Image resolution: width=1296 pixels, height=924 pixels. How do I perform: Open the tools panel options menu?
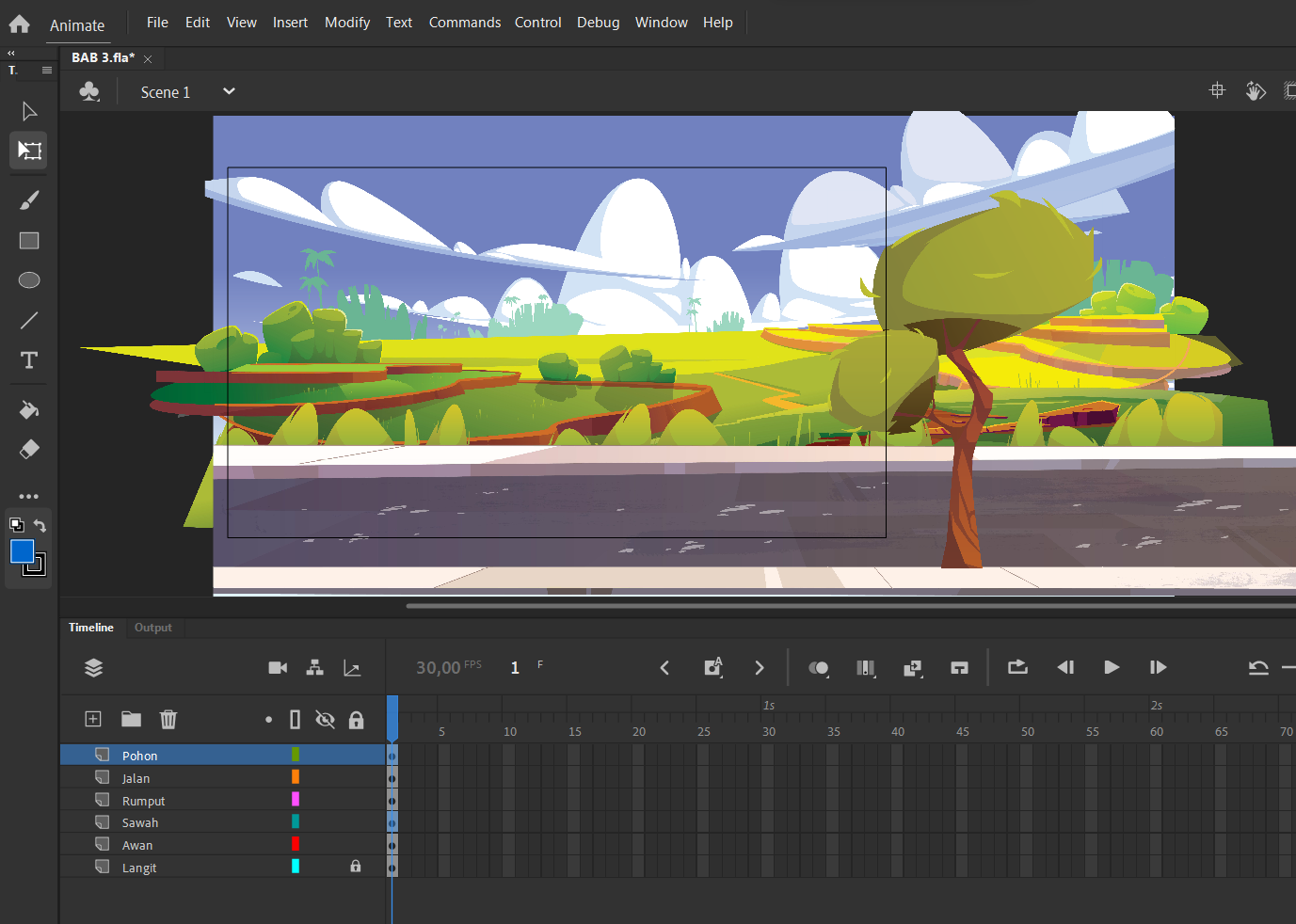(x=47, y=70)
